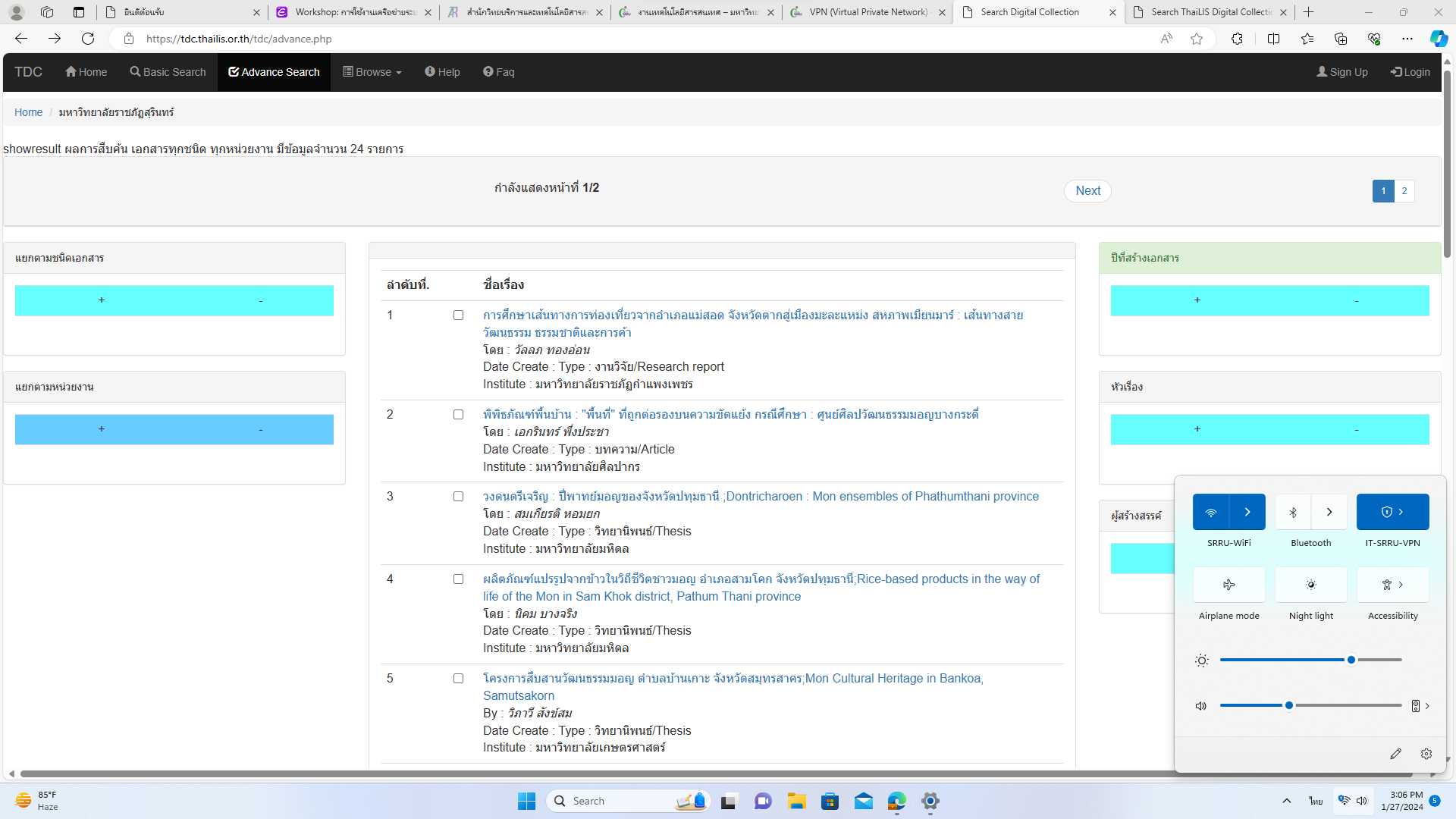Expand the Browse dropdown menu
Screen dimensions: 1456x819
coord(372,72)
